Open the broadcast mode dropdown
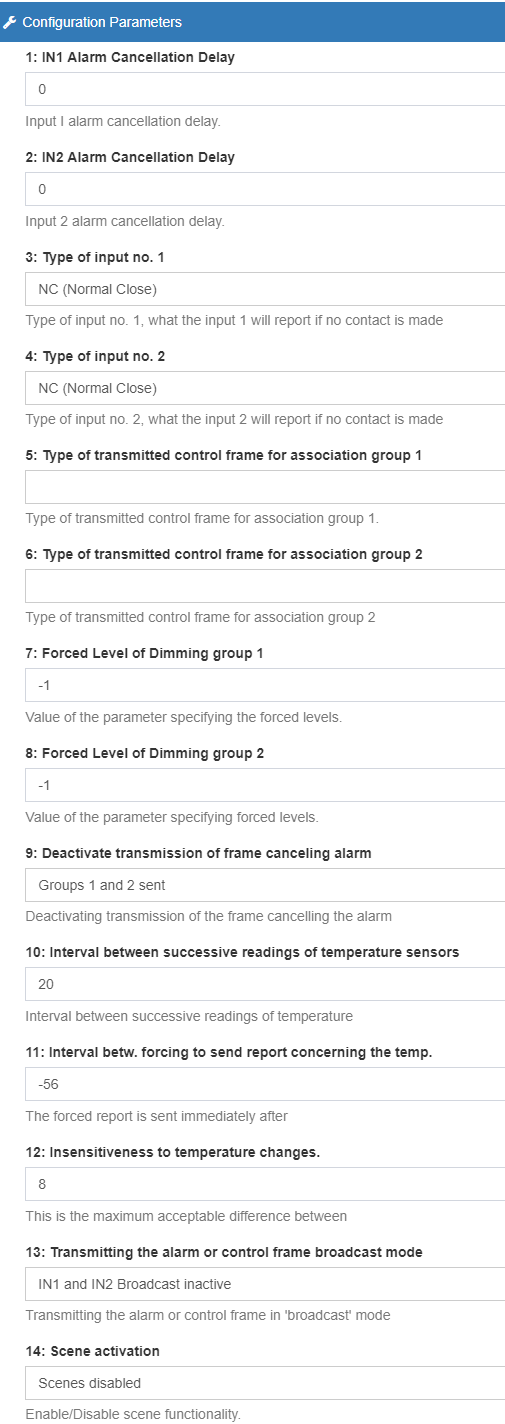The width and height of the screenshot is (505, 1424). click(265, 1283)
